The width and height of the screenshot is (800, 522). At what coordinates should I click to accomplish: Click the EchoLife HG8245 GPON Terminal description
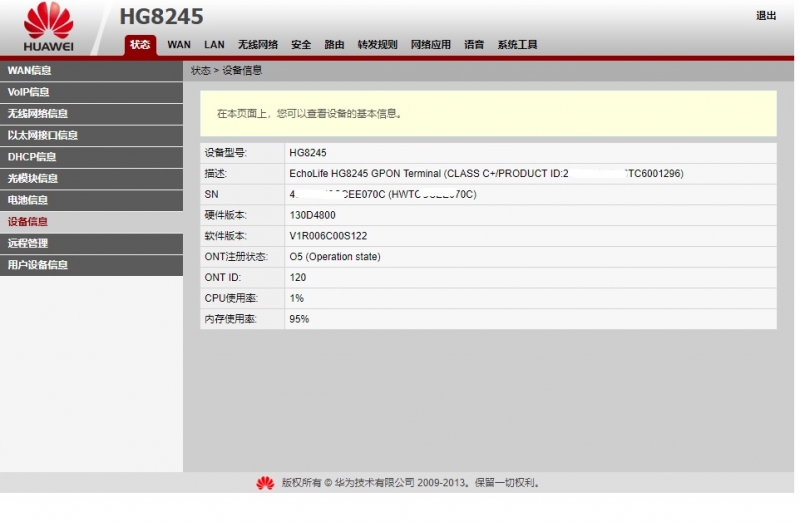[486, 173]
